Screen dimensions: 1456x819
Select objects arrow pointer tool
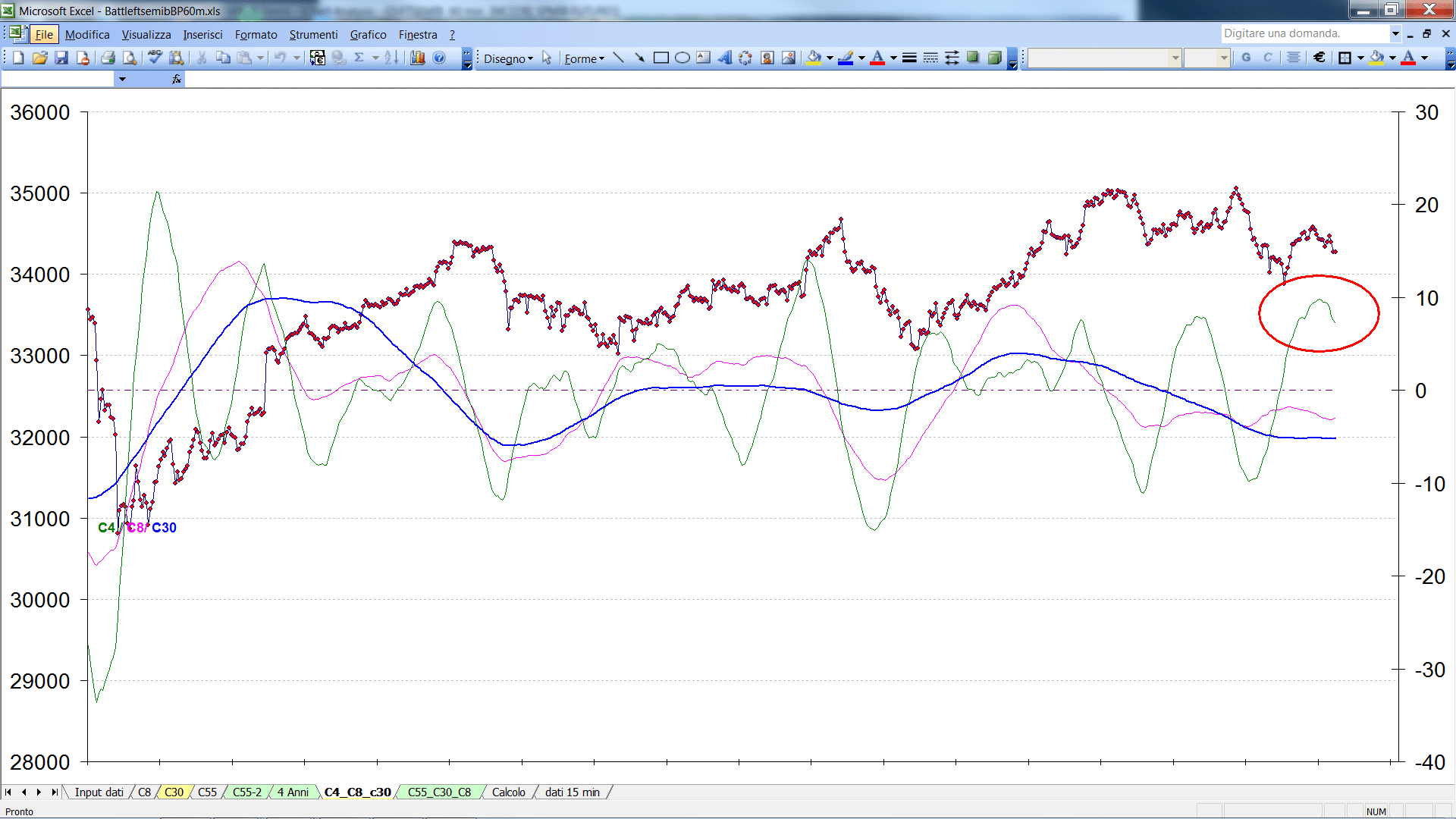(547, 58)
